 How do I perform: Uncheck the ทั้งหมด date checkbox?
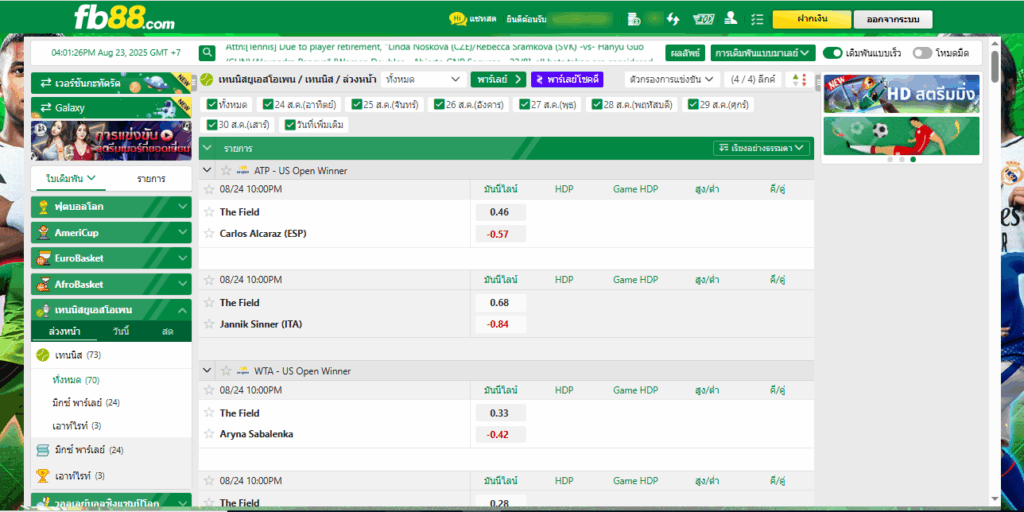tap(212, 104)
